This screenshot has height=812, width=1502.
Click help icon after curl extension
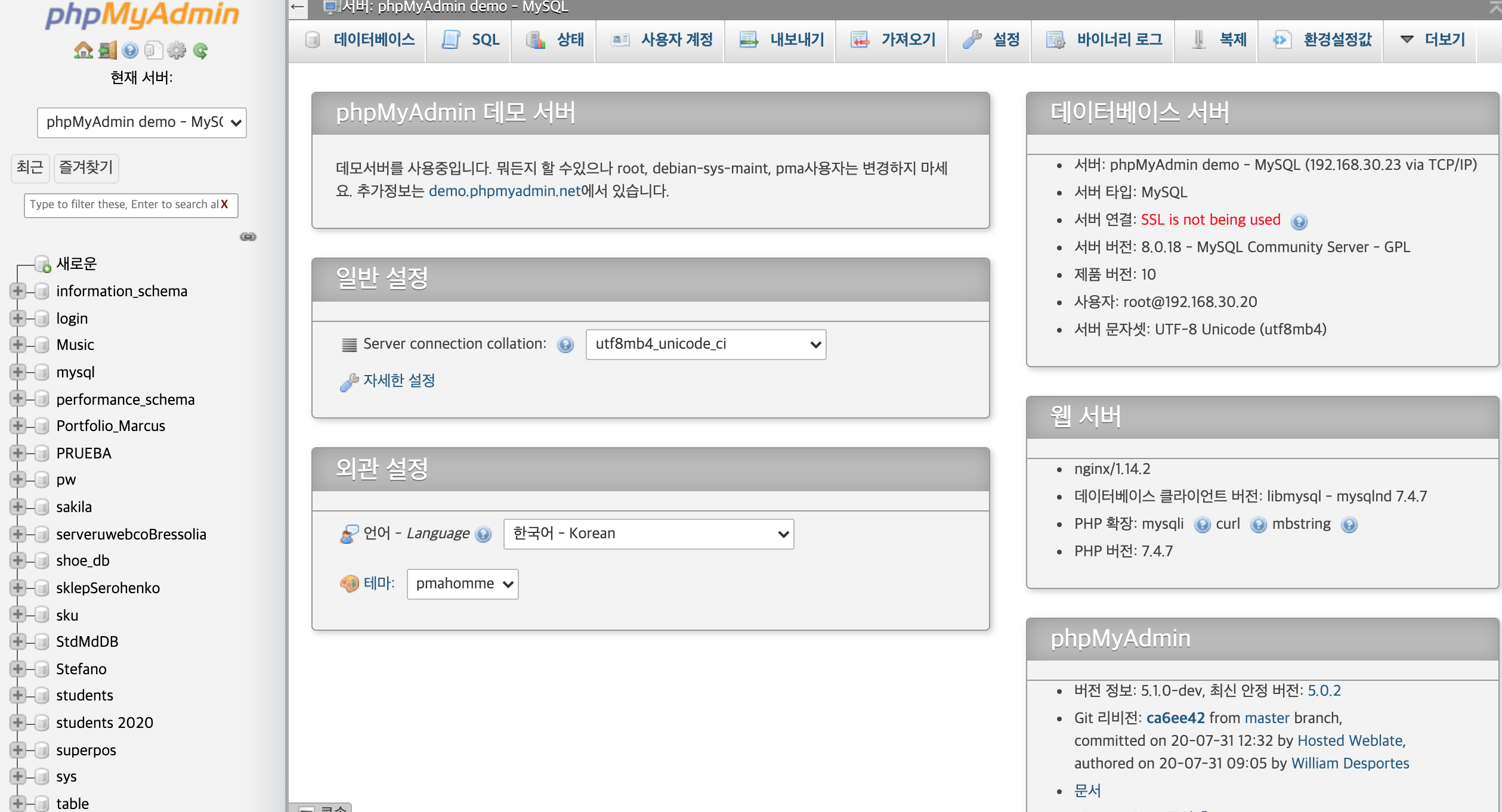click(1258, 525)
